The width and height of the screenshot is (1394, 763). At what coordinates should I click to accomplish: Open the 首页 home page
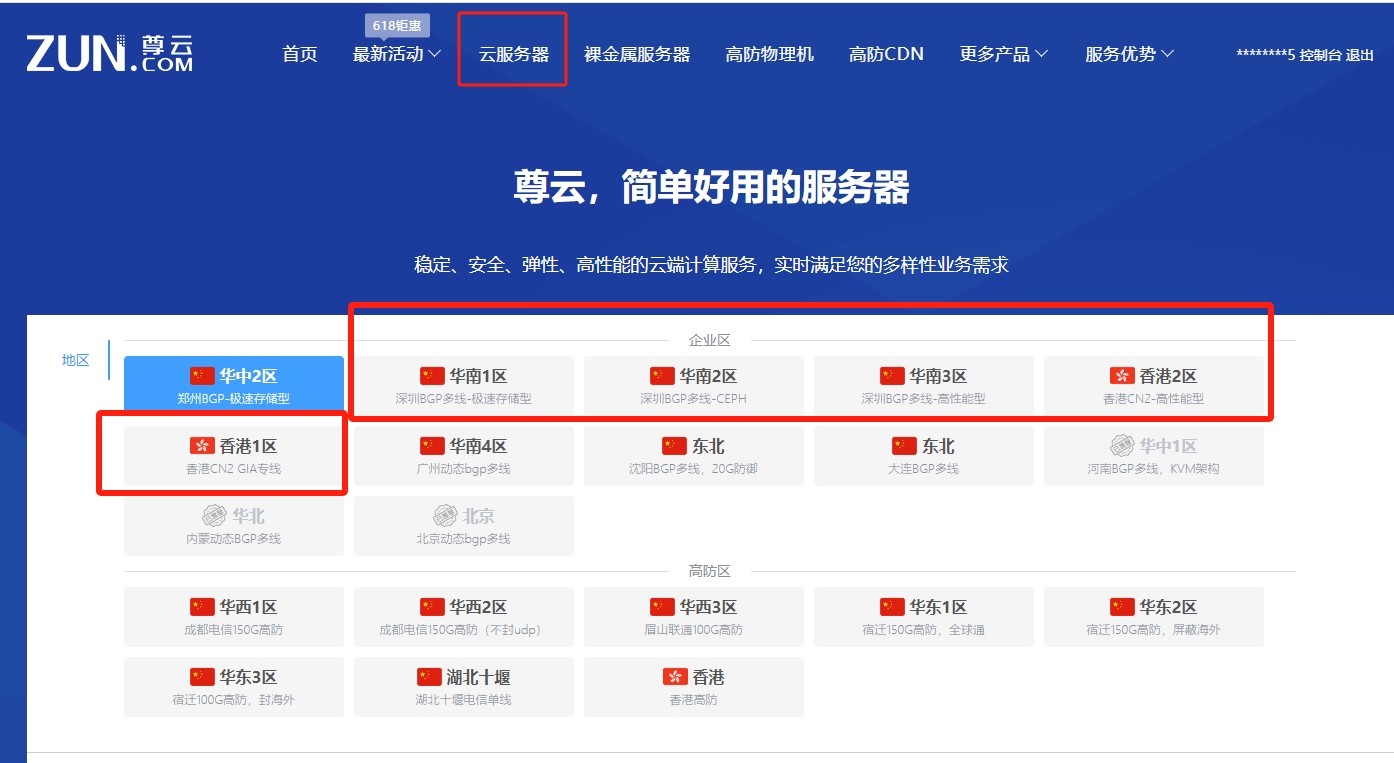300,54
